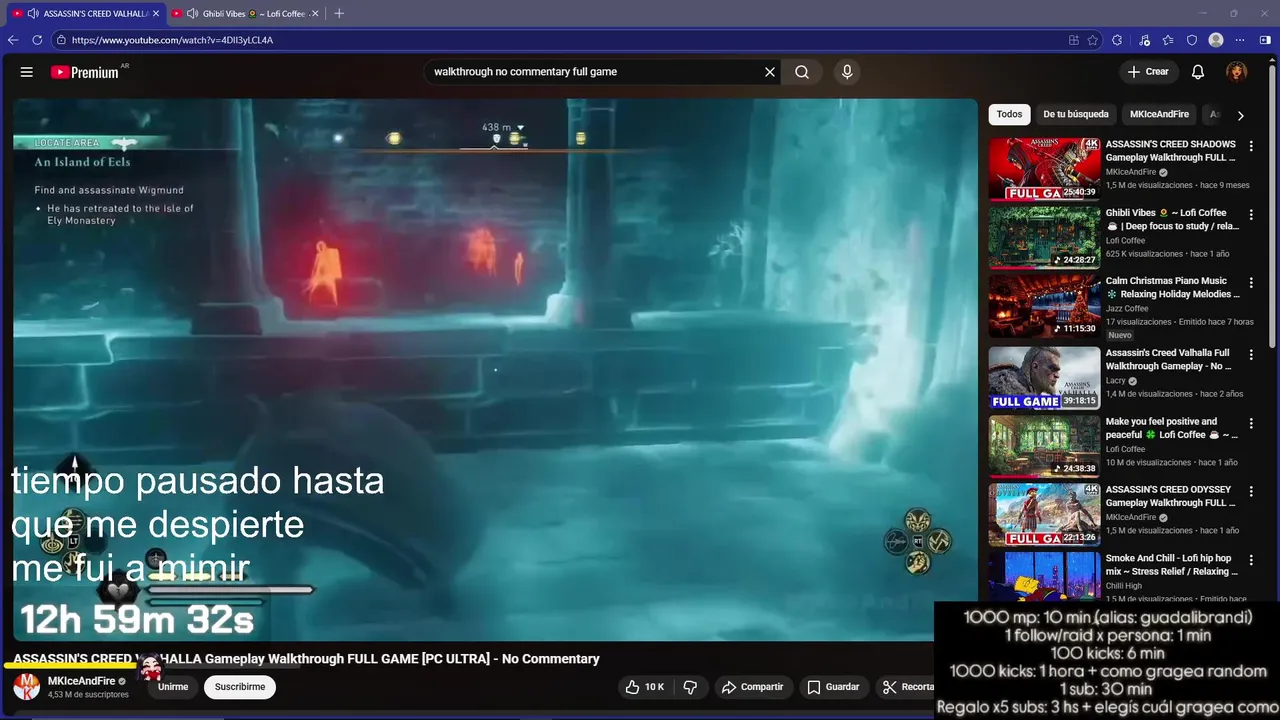Add page to favorites star
Viewport: 1280px width, 720px height.
[1093, 40]
